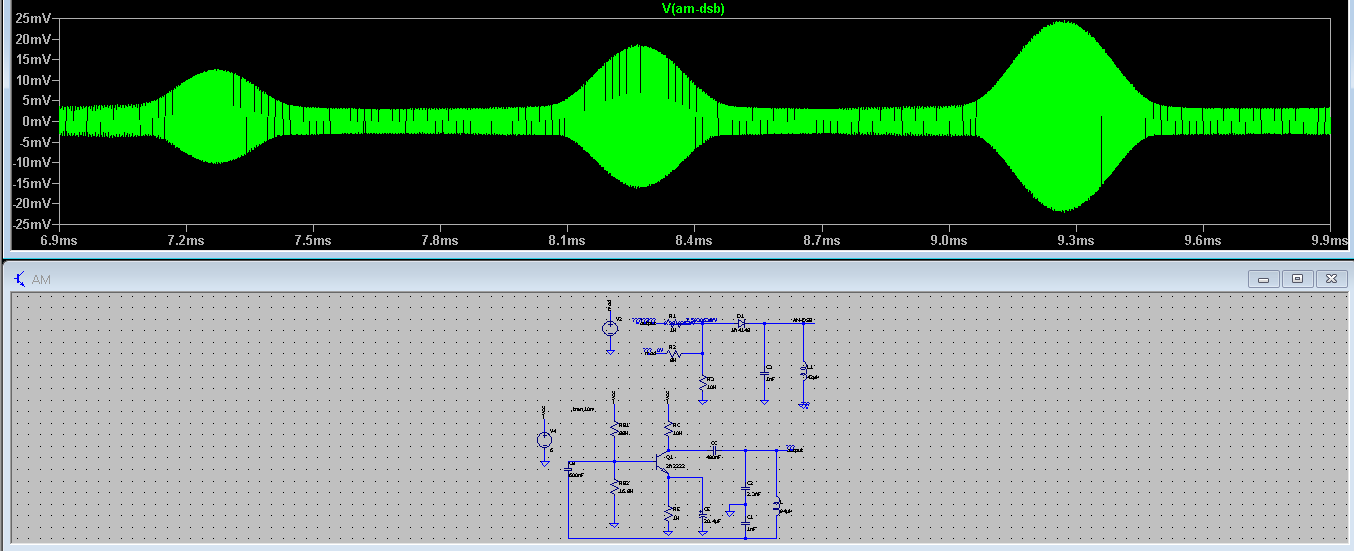This screenshot has width=1354, height=551.
Task: Click the R2 resistor in schematic
Action: click(x=675, y=354)
